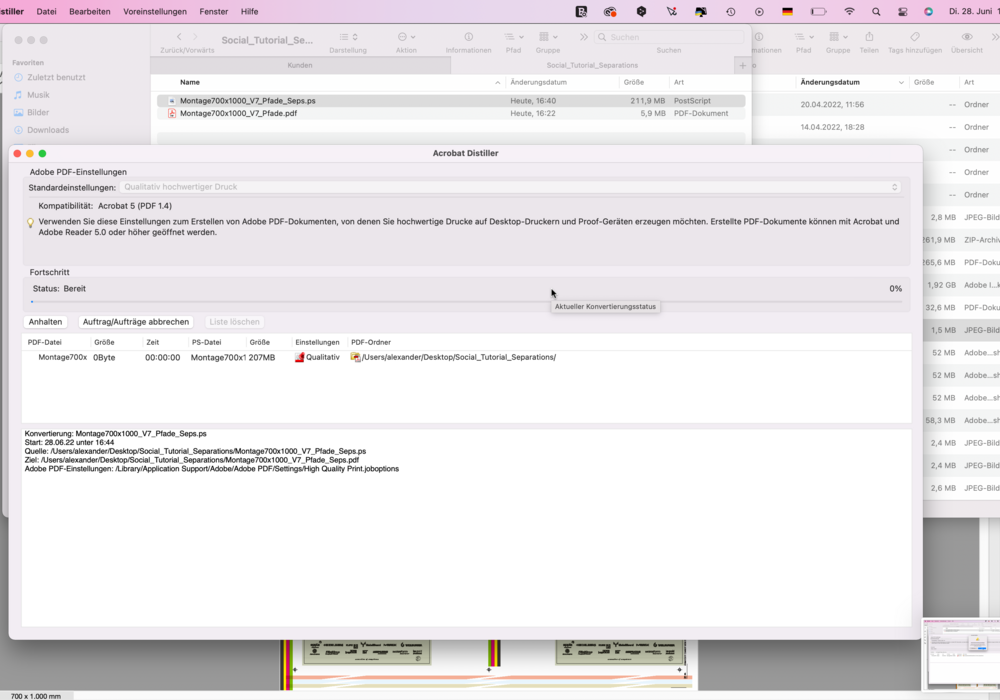Sort Finder list by Name column
Screen dimensions: 1000x700
coord(189,82)
